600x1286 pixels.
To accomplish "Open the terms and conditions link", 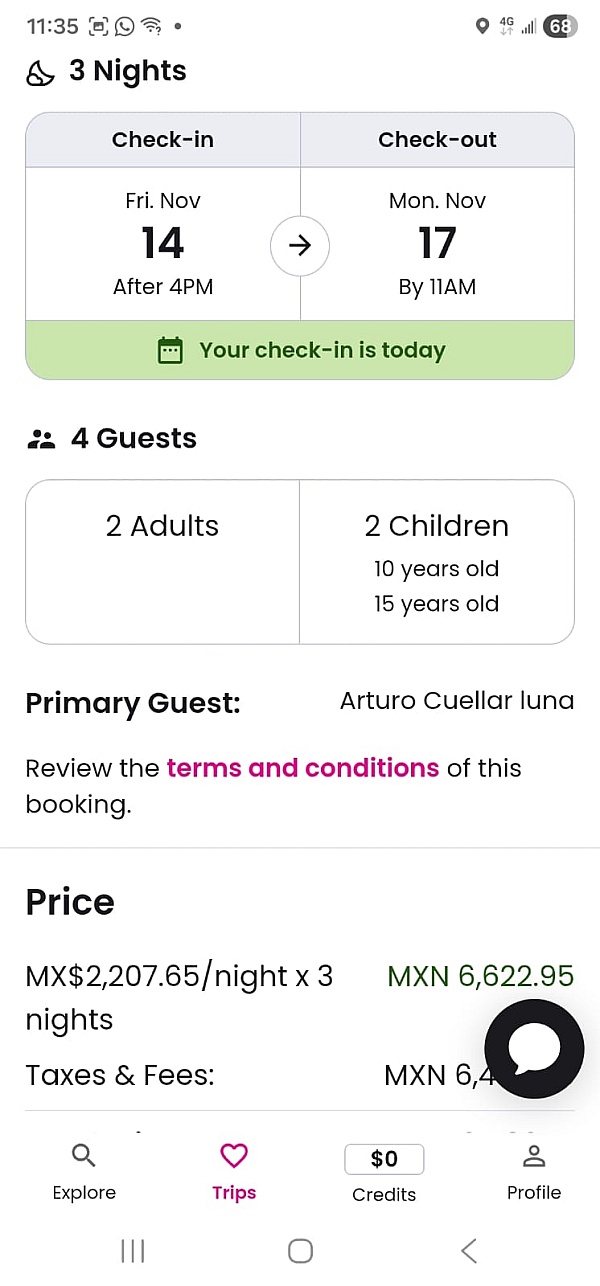I will (303, 768).
